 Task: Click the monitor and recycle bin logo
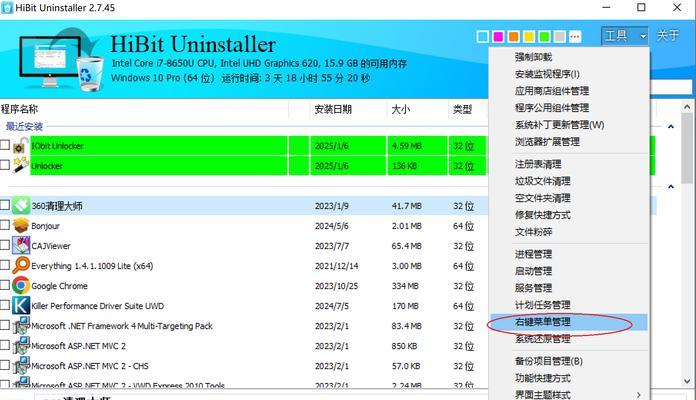click(x=61, y=60)
